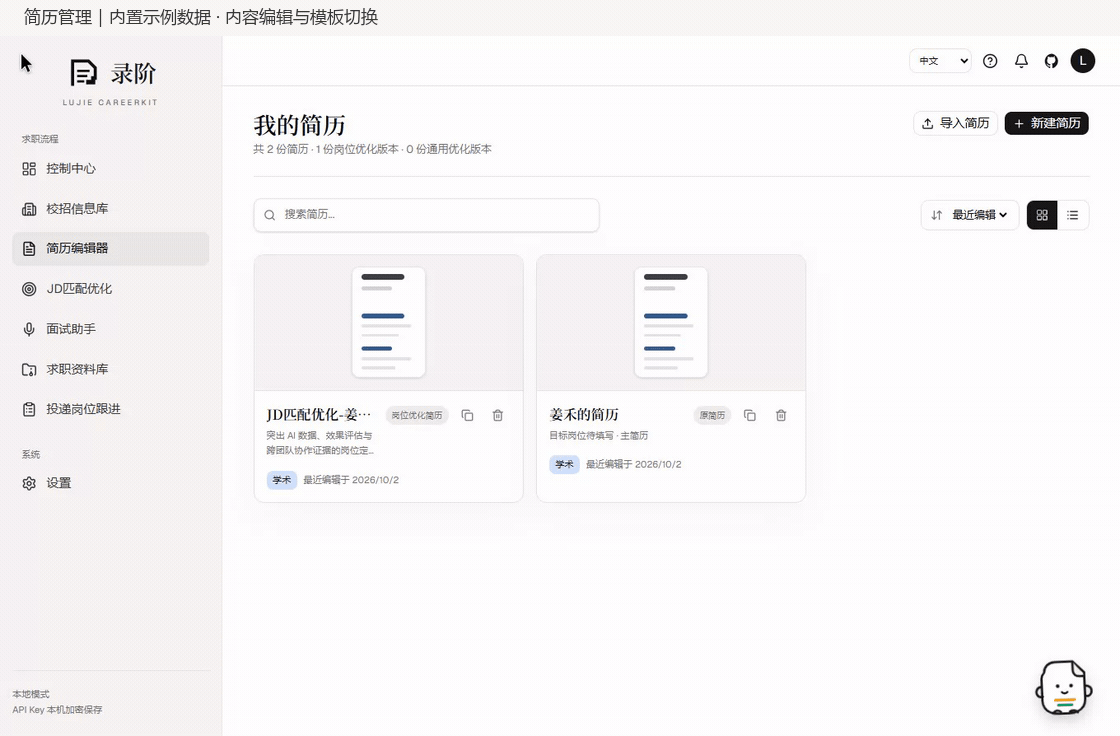The image size is (1120, 736).
Task: Click the 投递岗位跟进 clipboard icon
Action: [29, 409]
